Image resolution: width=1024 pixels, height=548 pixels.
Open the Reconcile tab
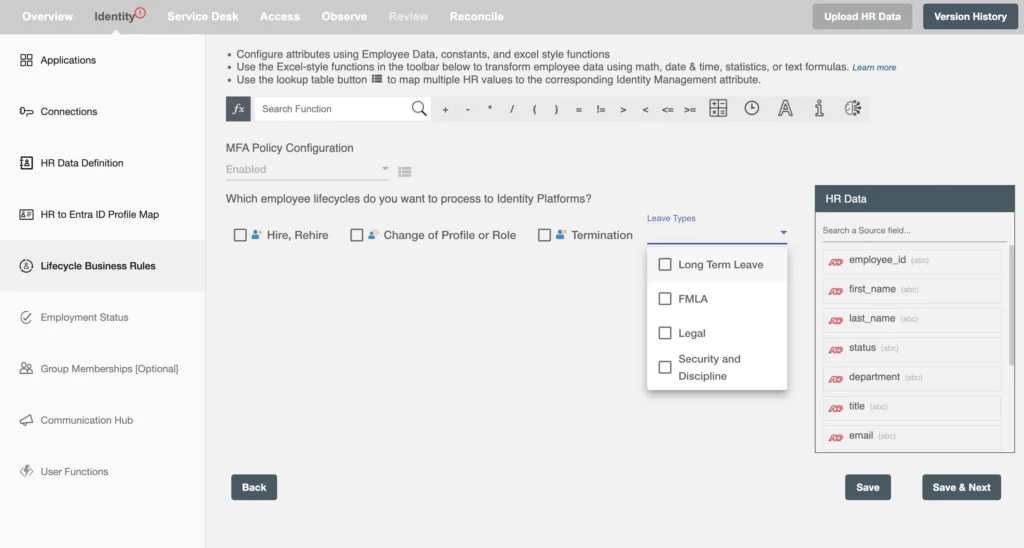point(476,16)
